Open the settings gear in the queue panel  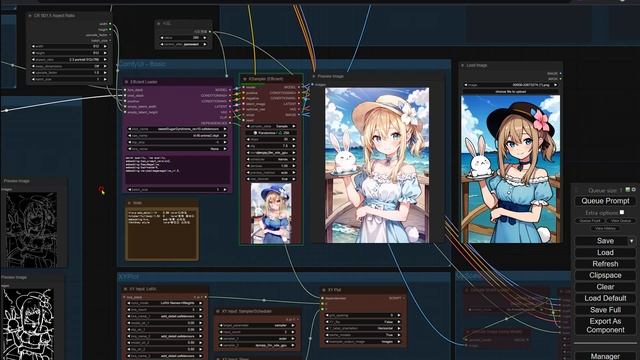coord(633,190)
